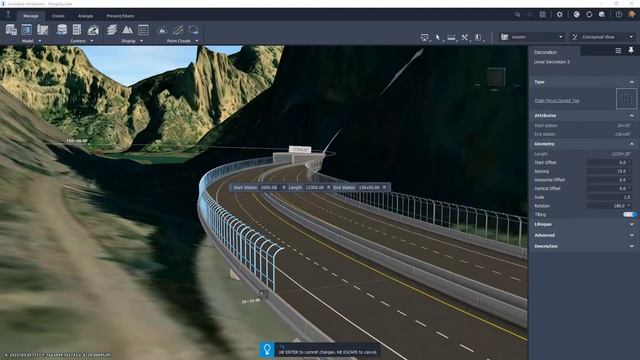
Task: Click the highlighted Model Builder icon
Action: (27, 30)
